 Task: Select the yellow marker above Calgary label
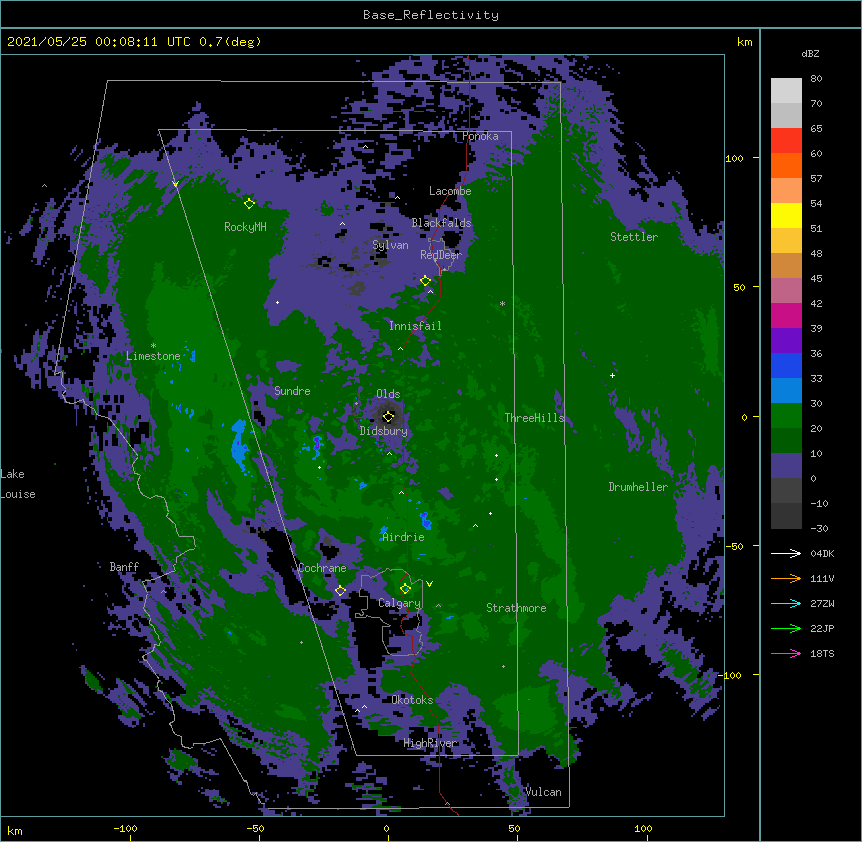point(405,589)
